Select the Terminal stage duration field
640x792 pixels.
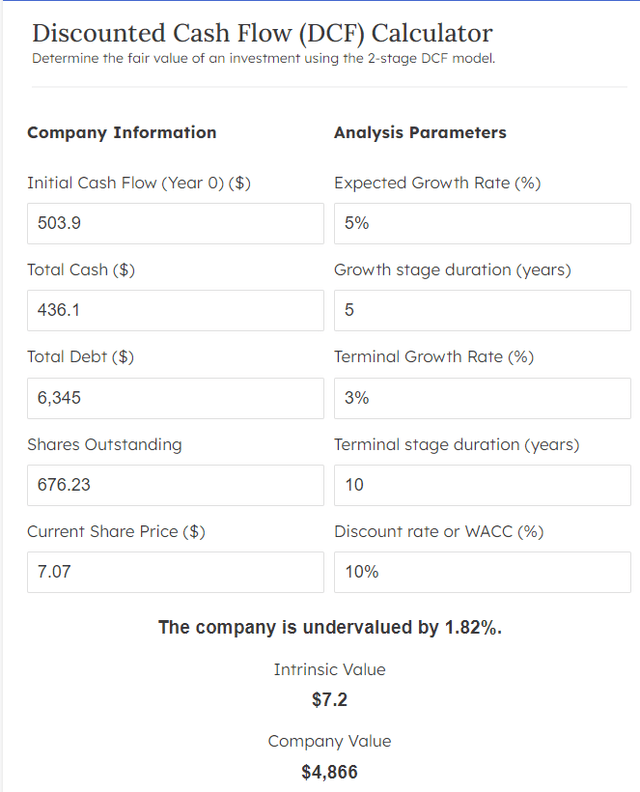coord(482,484)
